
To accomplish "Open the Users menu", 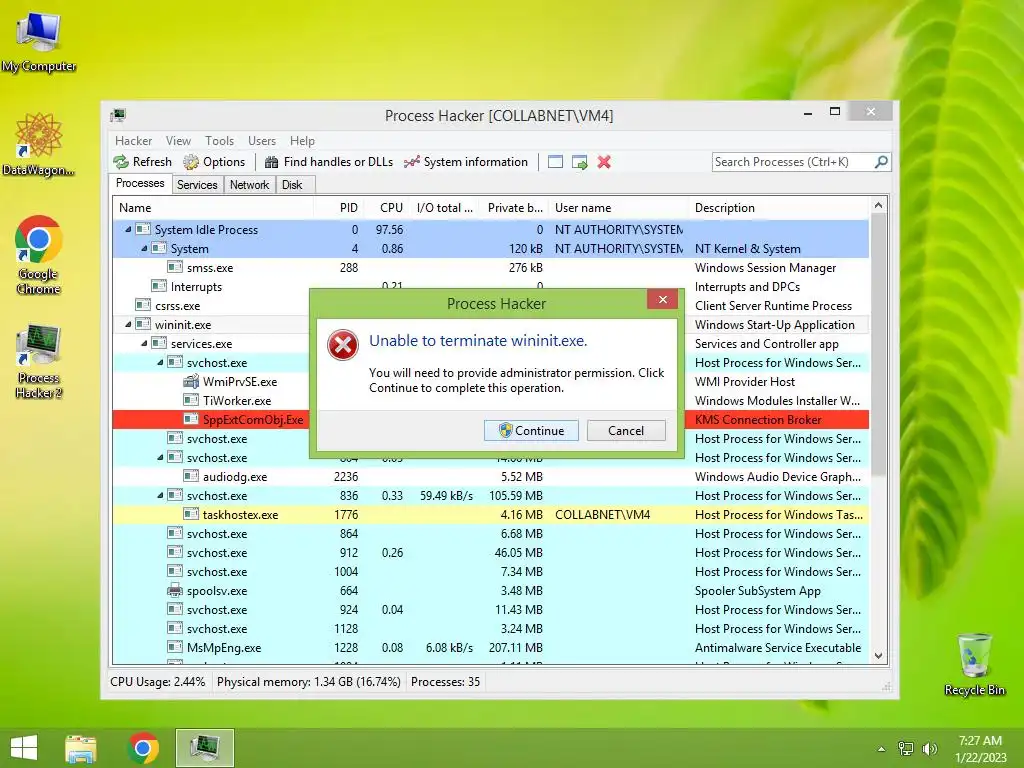I will [x=262, y=140].
